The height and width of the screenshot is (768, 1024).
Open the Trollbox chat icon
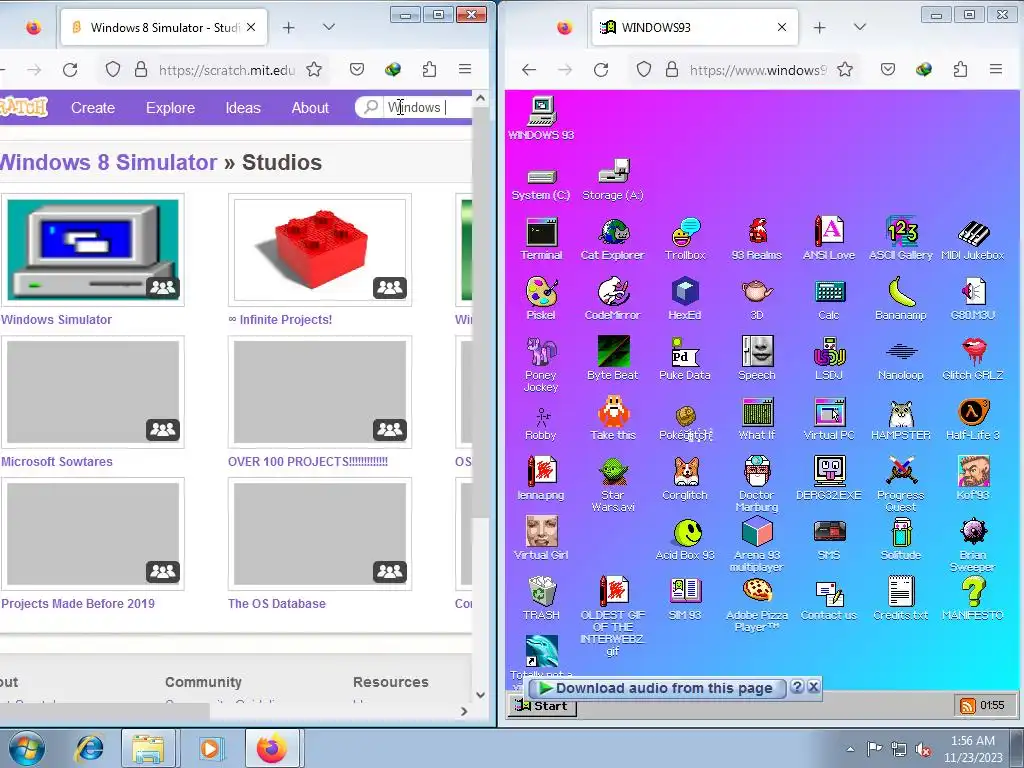tap(685, 239)
